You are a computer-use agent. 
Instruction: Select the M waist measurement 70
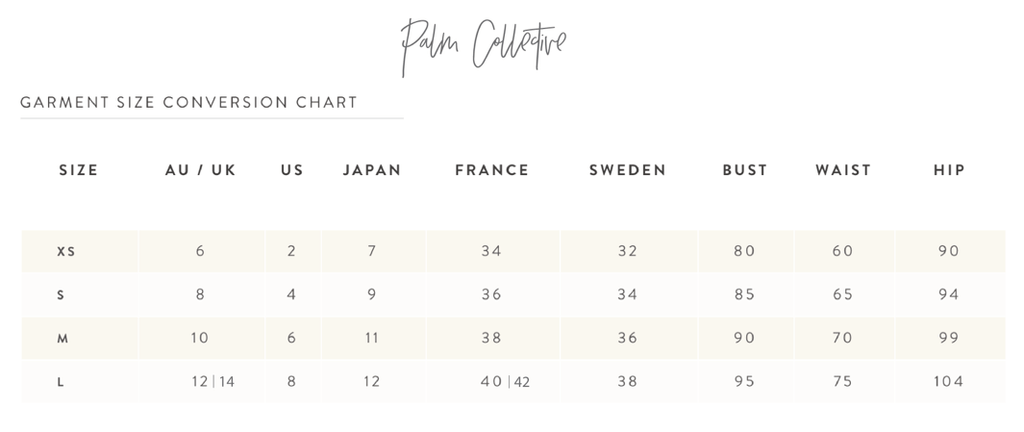(x=843, y=338)
